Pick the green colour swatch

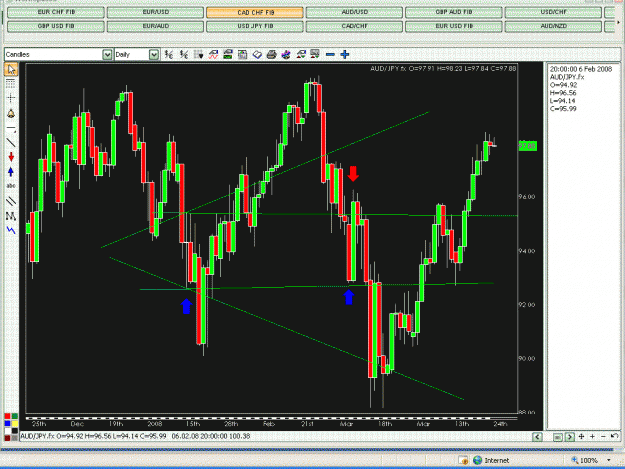[x=15, y=416]
